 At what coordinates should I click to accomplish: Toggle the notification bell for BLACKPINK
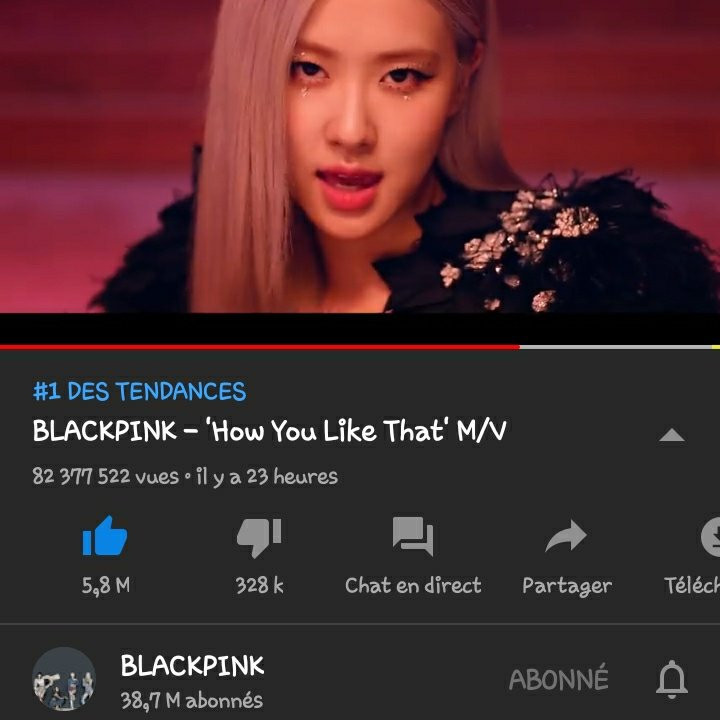[x=671, y=679]
